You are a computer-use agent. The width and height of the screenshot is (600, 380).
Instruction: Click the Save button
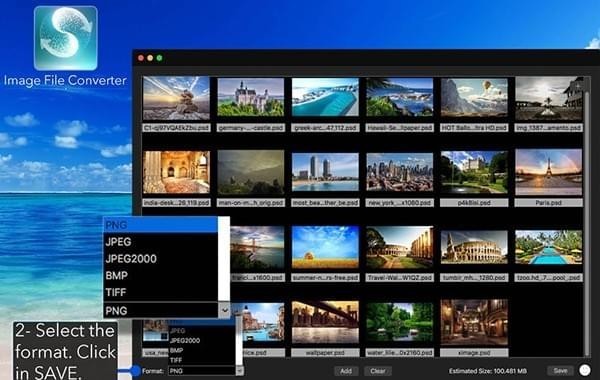(x=560, y=370)
